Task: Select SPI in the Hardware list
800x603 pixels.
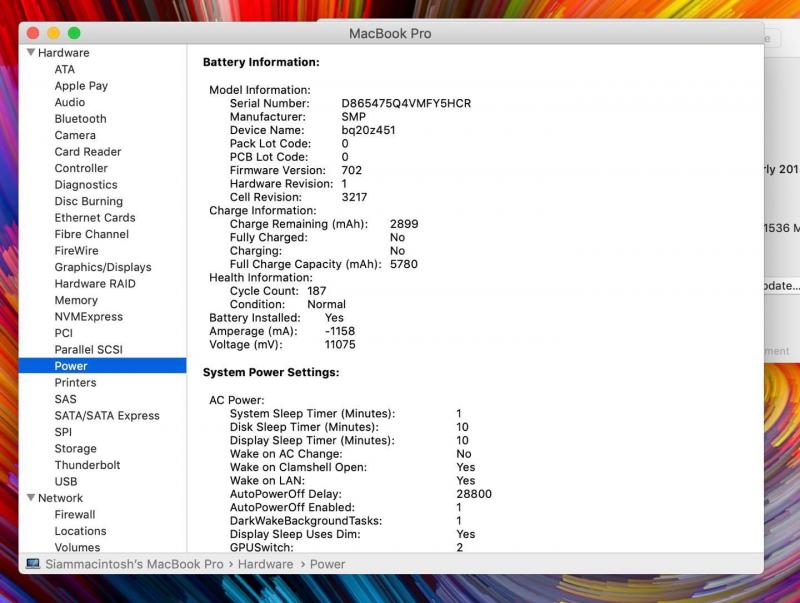Action: click(63, 432)
